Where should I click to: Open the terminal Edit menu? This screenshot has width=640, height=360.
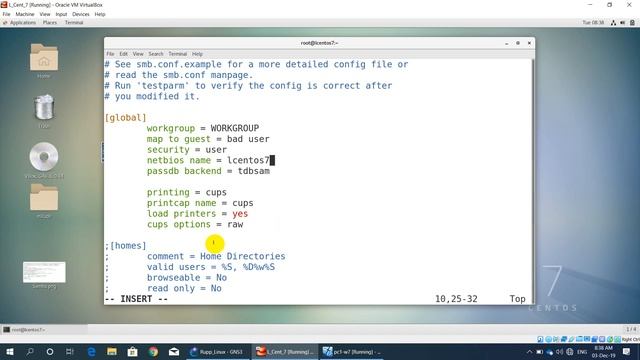click(x=124, y=54)
